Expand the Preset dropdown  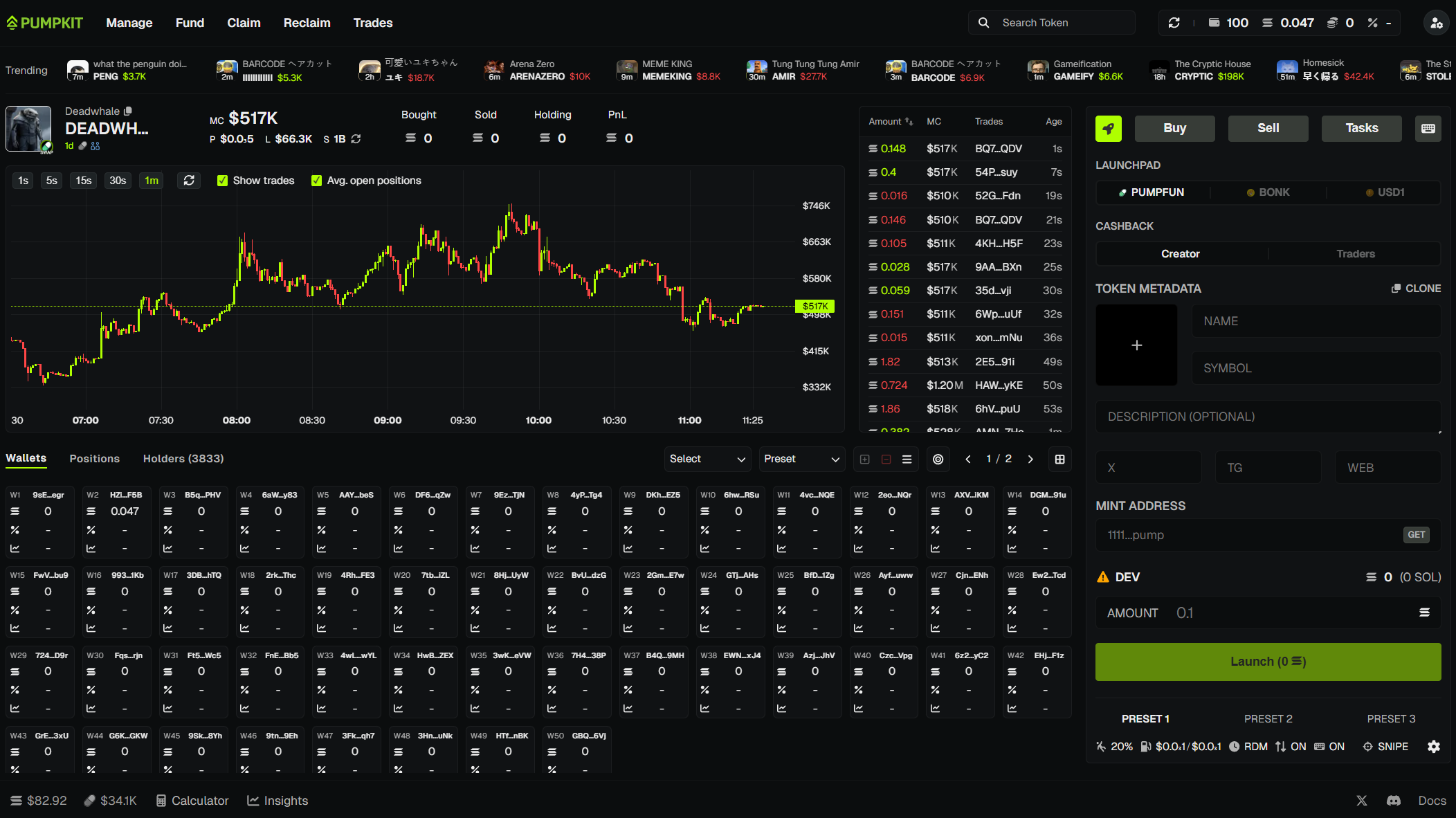point(801,460)
